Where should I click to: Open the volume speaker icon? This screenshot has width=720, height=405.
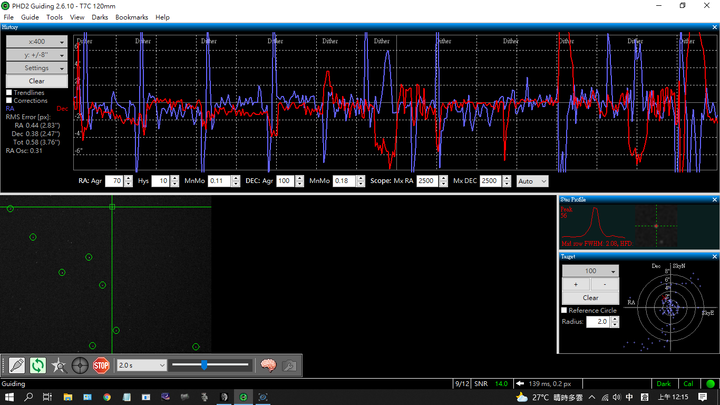617,397
